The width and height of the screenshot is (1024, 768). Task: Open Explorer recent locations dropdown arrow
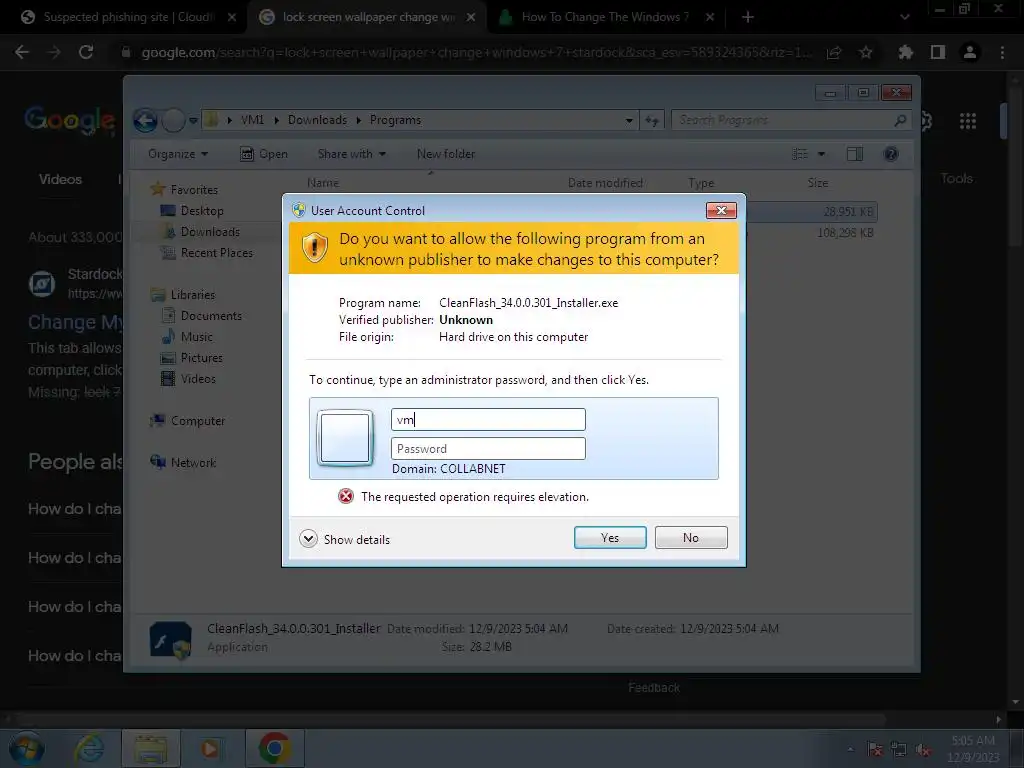[193, 120]
